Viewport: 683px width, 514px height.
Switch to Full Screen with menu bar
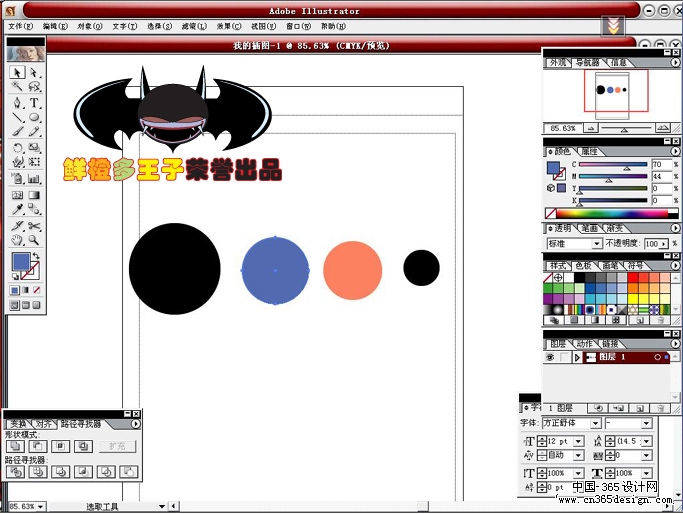[26, 305]
